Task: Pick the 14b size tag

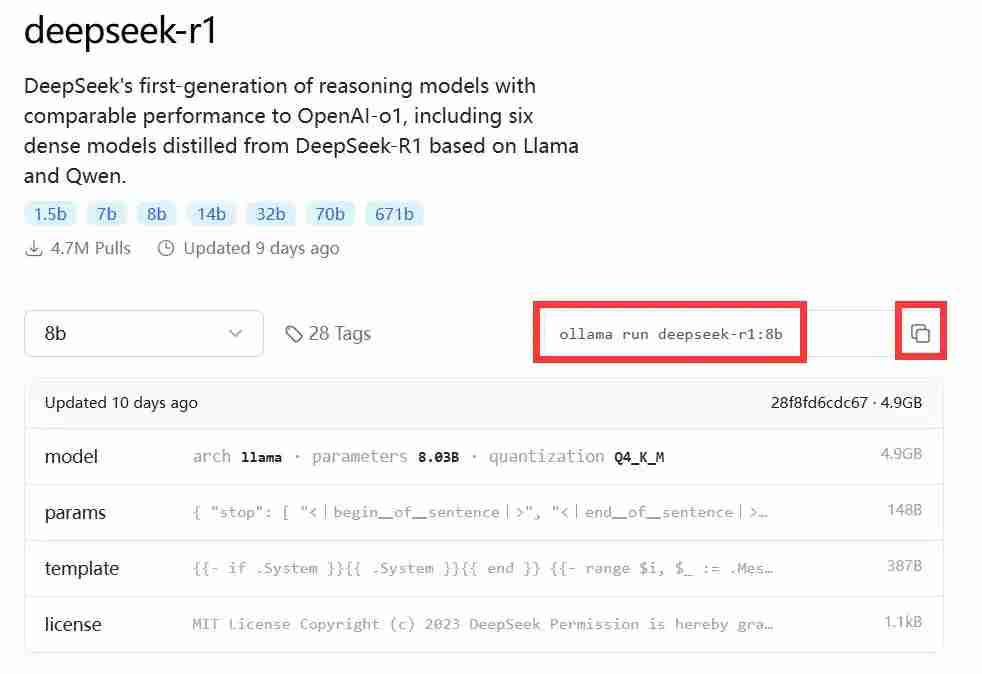Action: coord(211,214)
